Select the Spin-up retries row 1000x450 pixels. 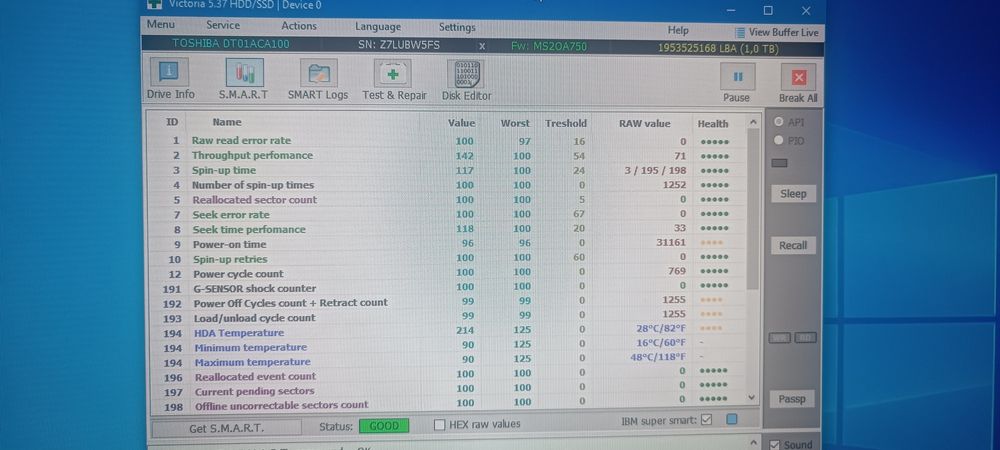tap(449, 259)
